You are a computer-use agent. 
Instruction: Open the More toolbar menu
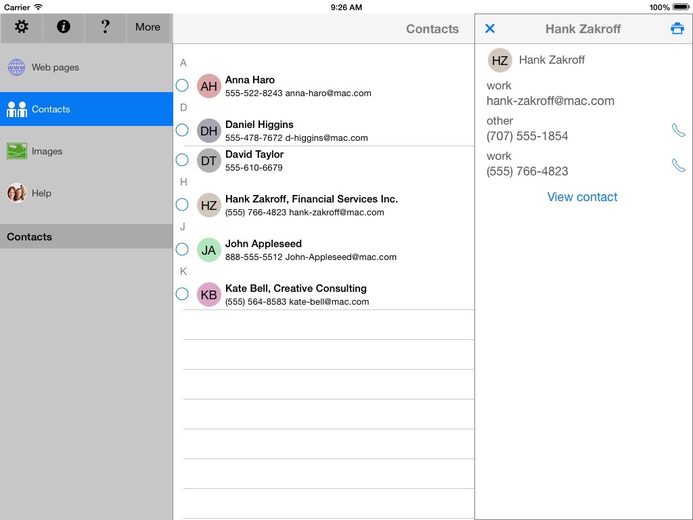pyautogui.click(x=148, y=27)
